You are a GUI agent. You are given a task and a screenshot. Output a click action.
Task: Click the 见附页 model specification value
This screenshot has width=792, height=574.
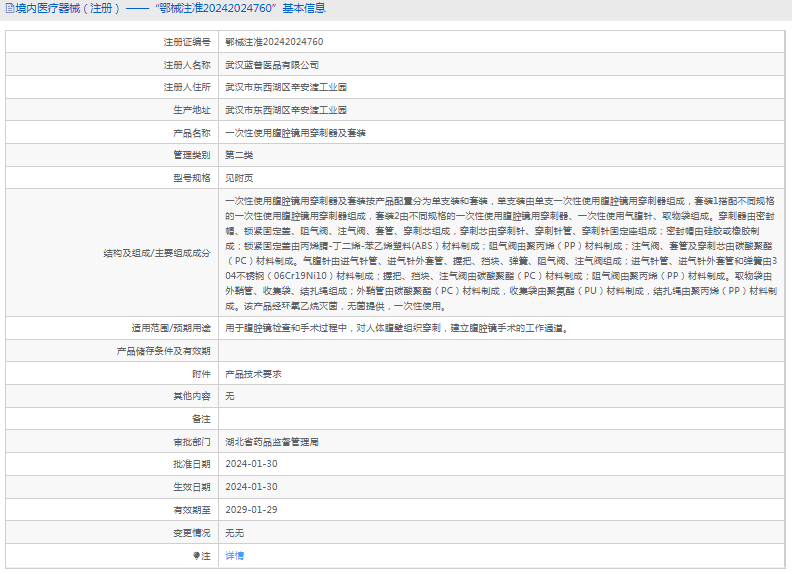(x=239, y=178)
